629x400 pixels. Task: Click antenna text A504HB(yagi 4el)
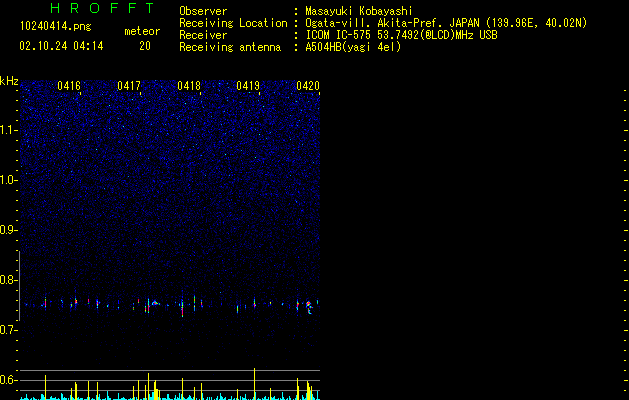353,47
